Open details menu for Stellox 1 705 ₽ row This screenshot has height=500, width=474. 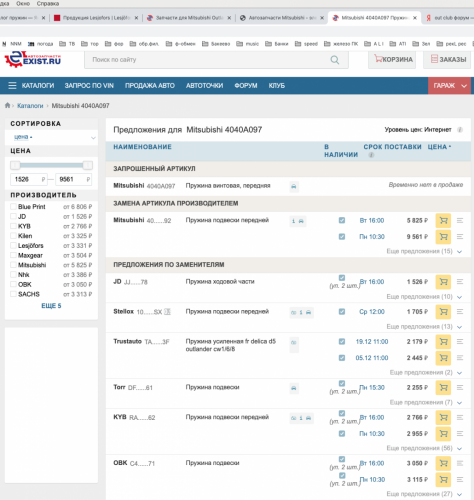(460, 312)
